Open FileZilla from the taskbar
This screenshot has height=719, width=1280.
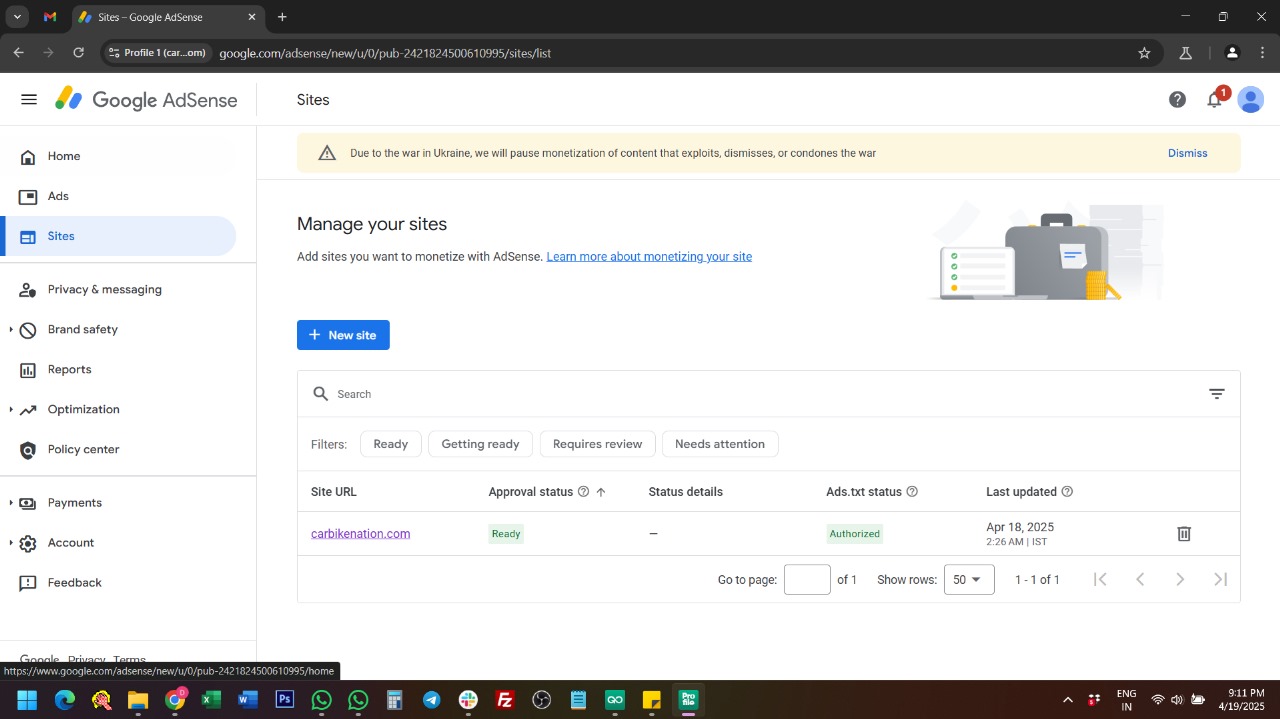pyautogui.click(x=505, y=700)
